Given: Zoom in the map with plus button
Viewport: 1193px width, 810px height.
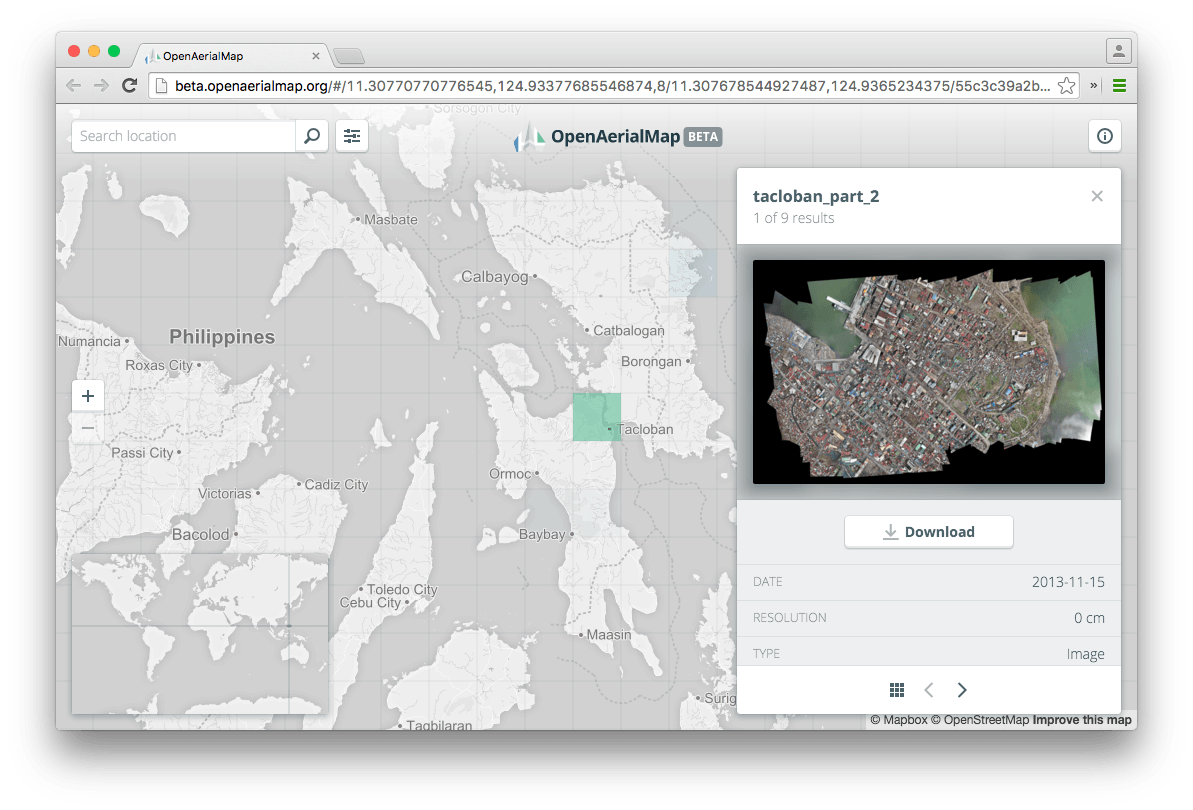Looking at the screenshot, I should 88,396.
